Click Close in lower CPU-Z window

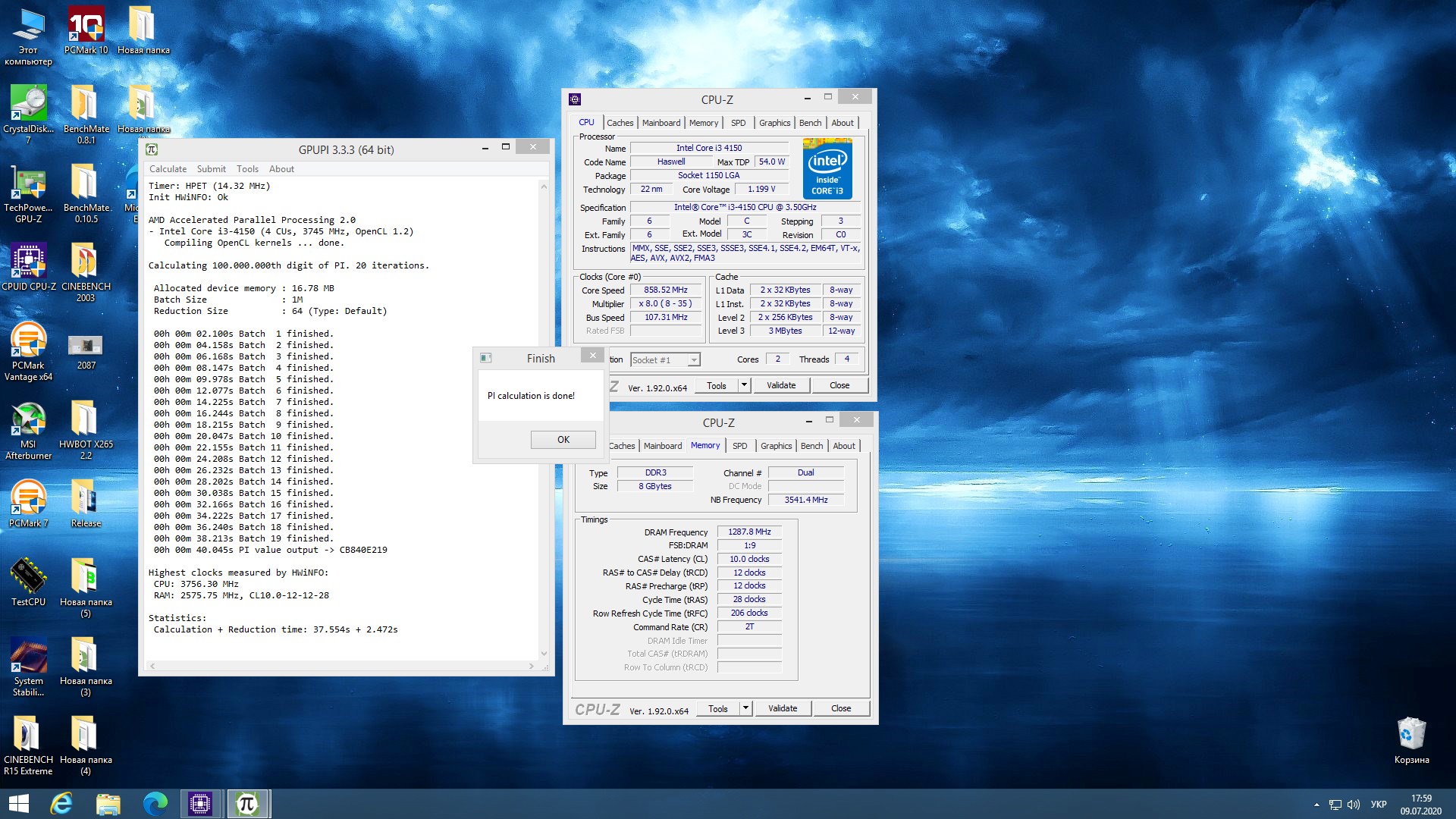(841, 709)
